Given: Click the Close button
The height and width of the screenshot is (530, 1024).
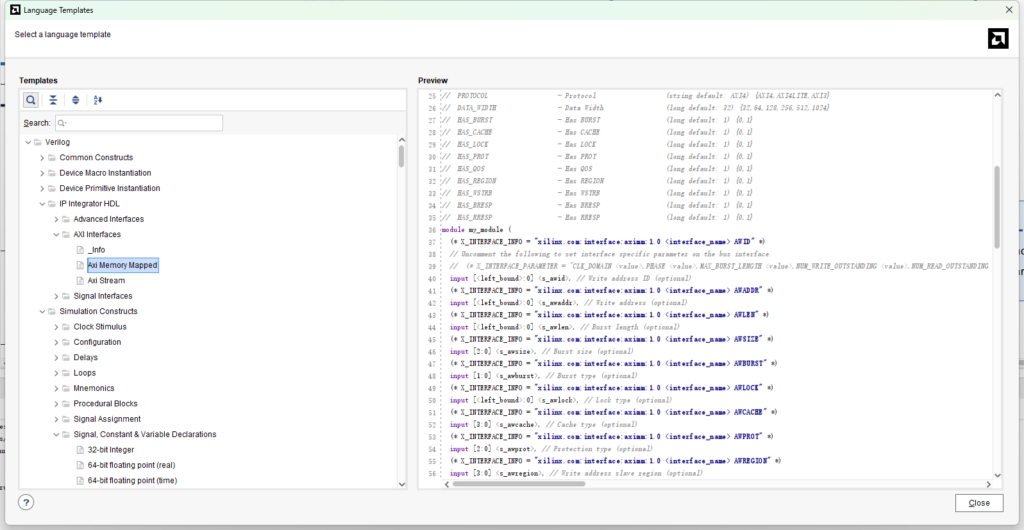Looking at the screenshot, I should [979, 503].
